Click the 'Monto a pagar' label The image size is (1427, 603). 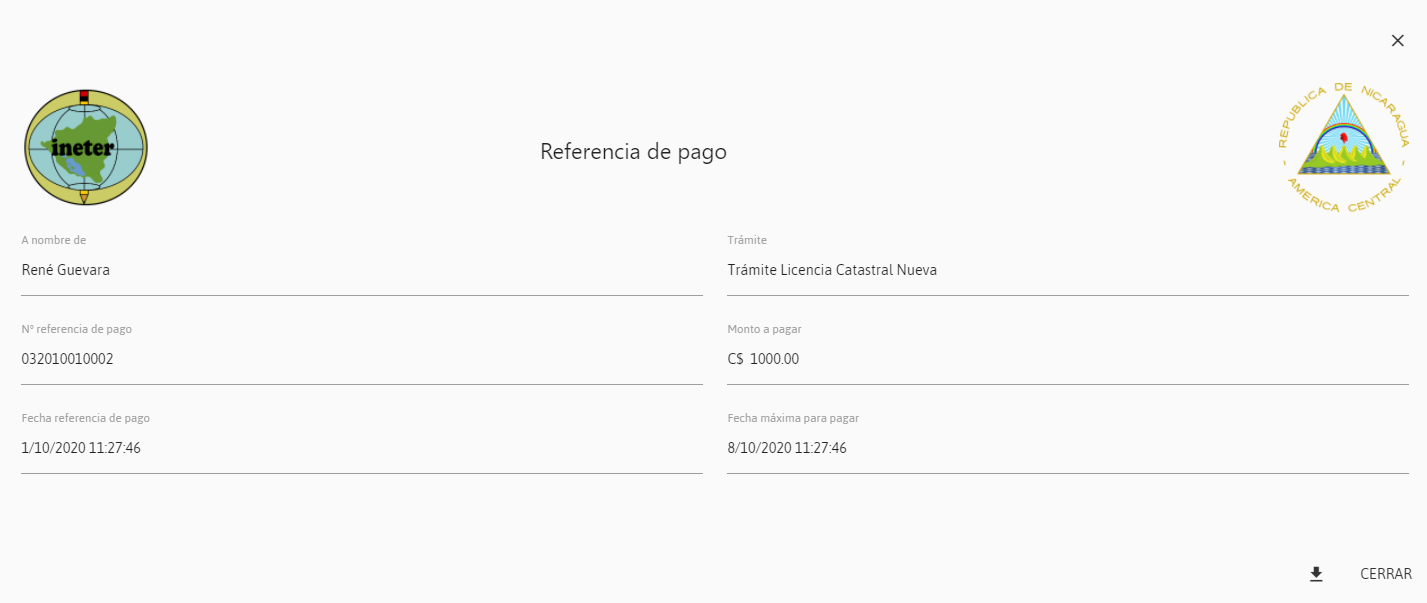click(x=765, y=329)
